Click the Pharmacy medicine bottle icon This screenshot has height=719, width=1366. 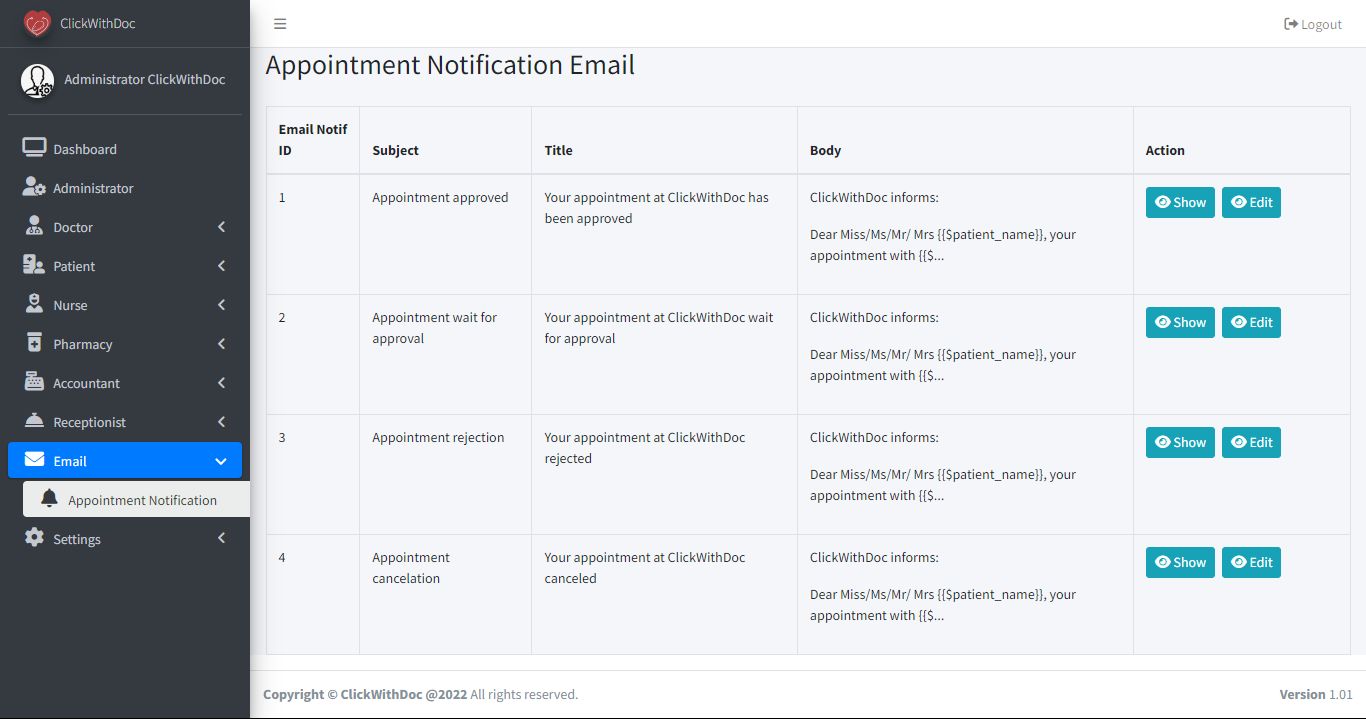click(x=34, y=343)
